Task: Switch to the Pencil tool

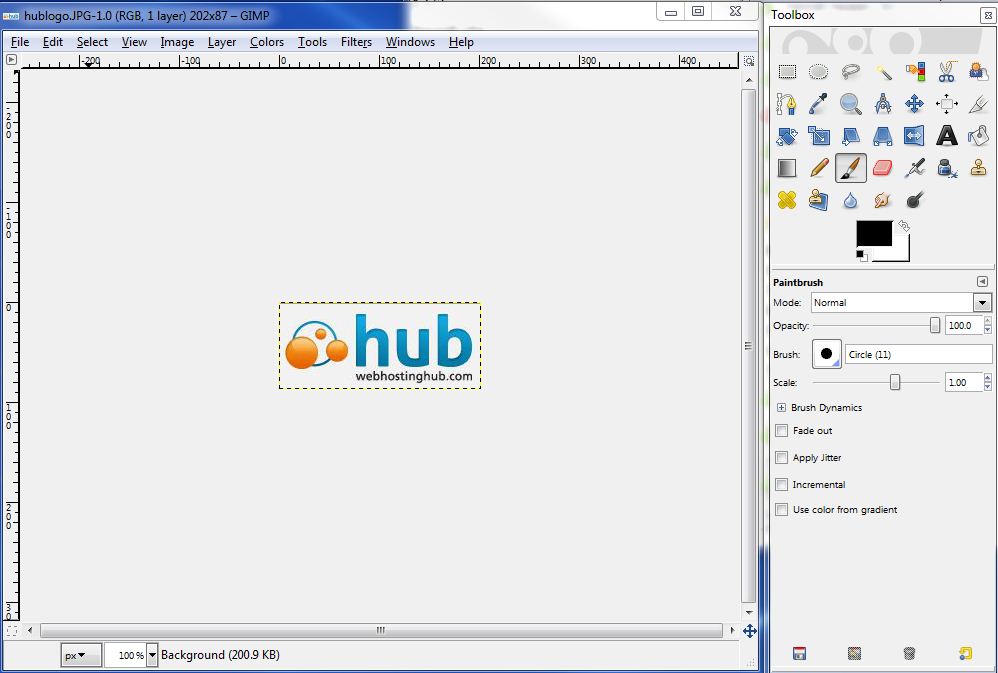Action: point(819,168)
